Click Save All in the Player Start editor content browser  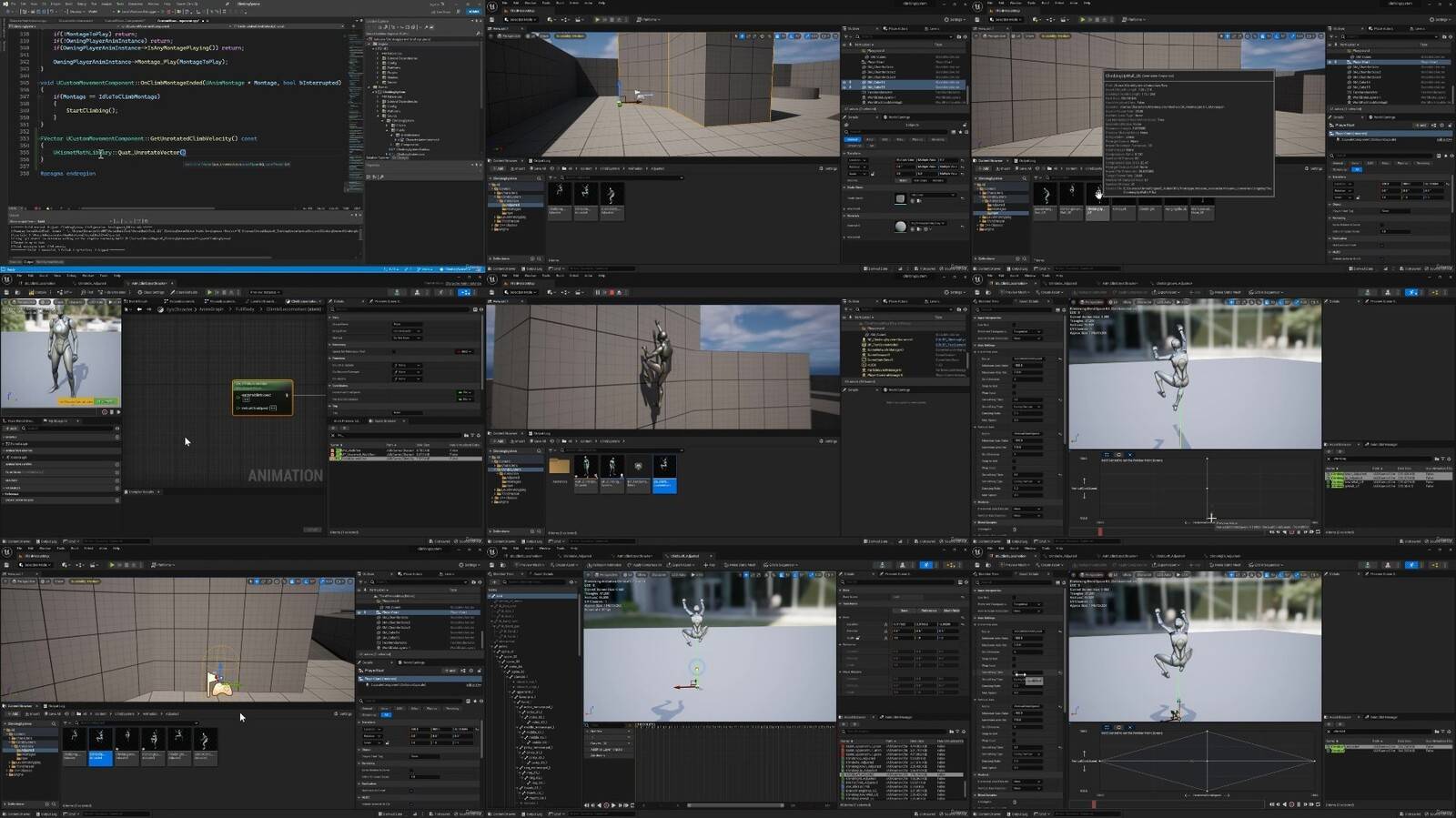pos(53,714)
